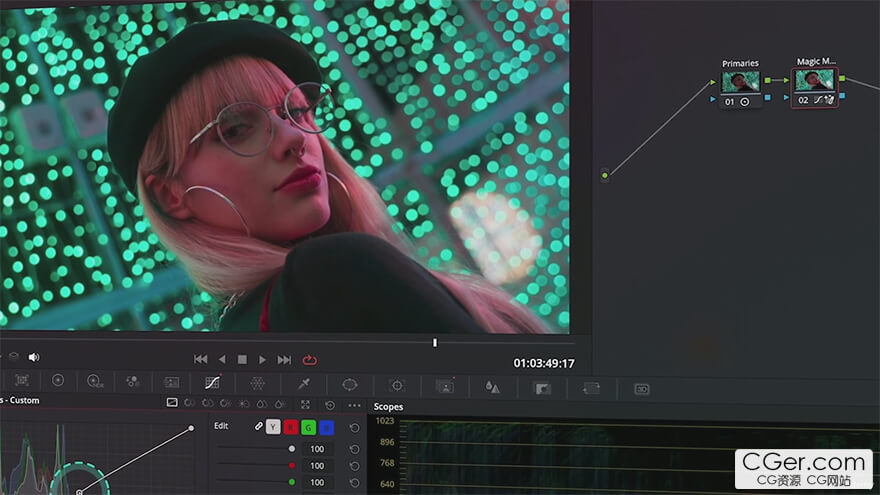Switch to Hue vs Sat curve
Screen dimensions: 880x495
pyautogui.click(x=208, y=403)
